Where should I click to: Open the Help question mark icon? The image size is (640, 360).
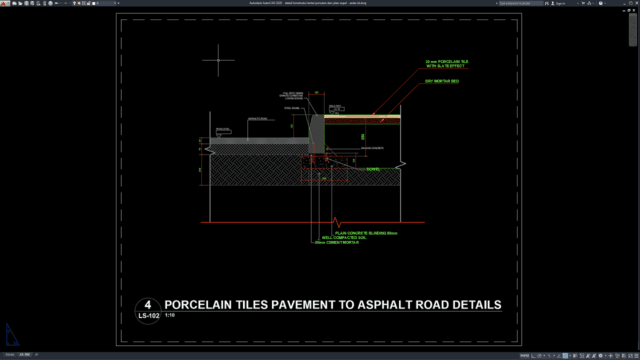point(600,3)
